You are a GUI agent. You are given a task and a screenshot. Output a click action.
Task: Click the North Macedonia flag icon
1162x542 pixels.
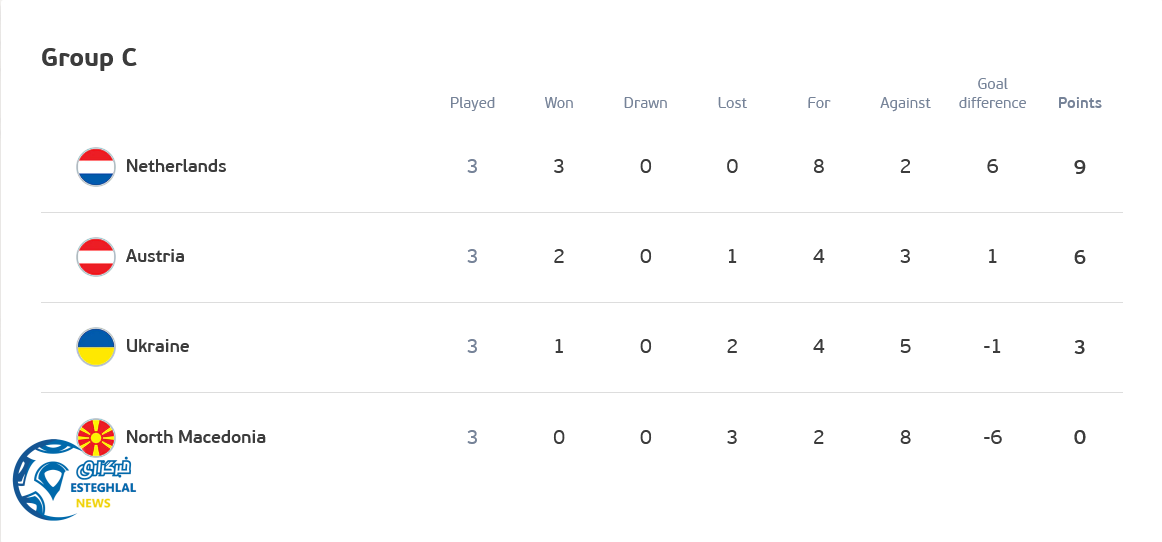pyautogui.click(x=97, y=434)
